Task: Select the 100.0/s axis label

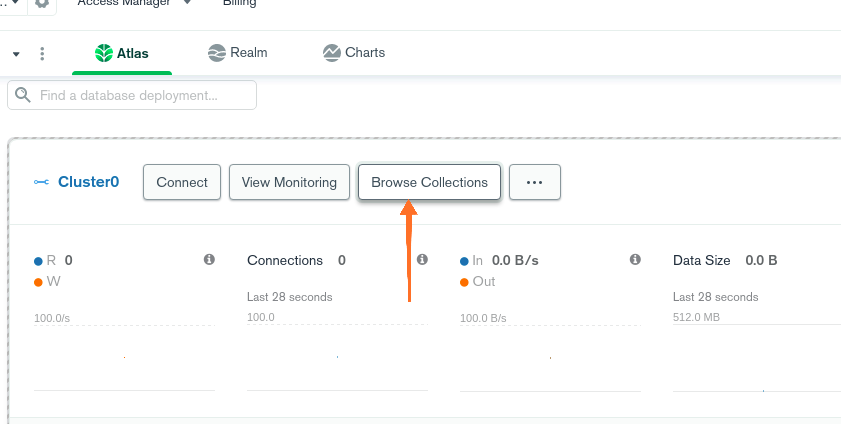Action: coord(52,318)
